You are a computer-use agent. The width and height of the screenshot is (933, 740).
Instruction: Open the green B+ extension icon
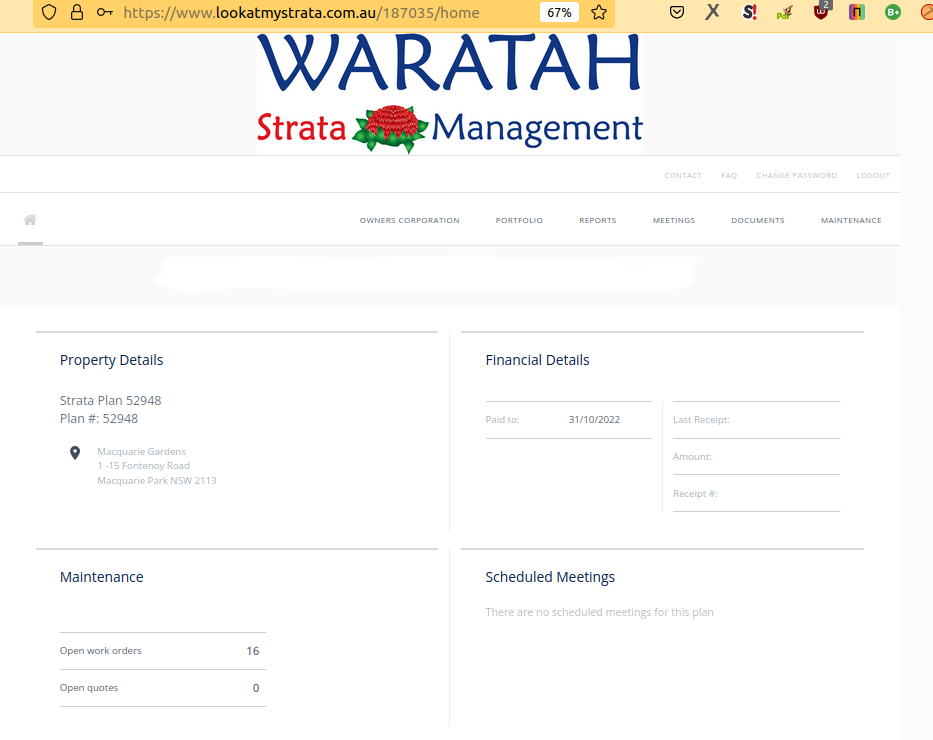click(x=893, y=12)
